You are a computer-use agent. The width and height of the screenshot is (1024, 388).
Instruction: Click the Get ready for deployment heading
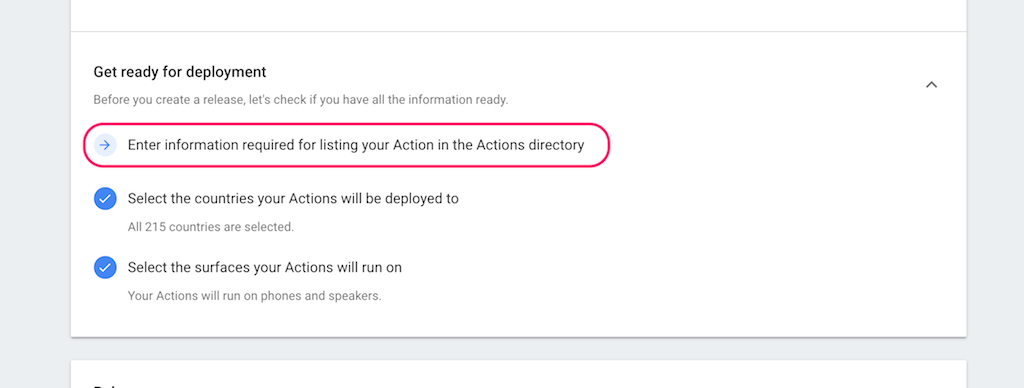tap(180, 72)
